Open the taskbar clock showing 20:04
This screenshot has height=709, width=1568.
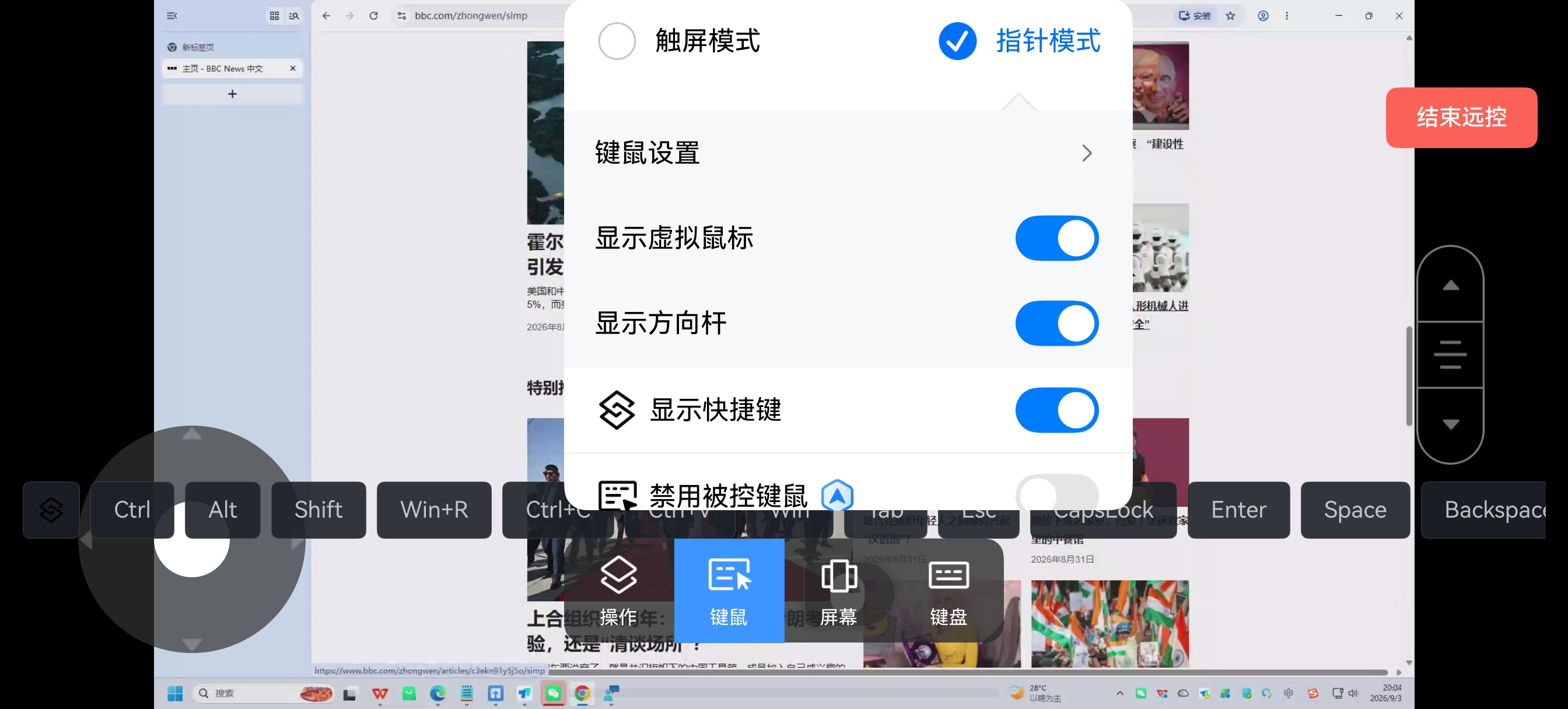click(1386, 693)
